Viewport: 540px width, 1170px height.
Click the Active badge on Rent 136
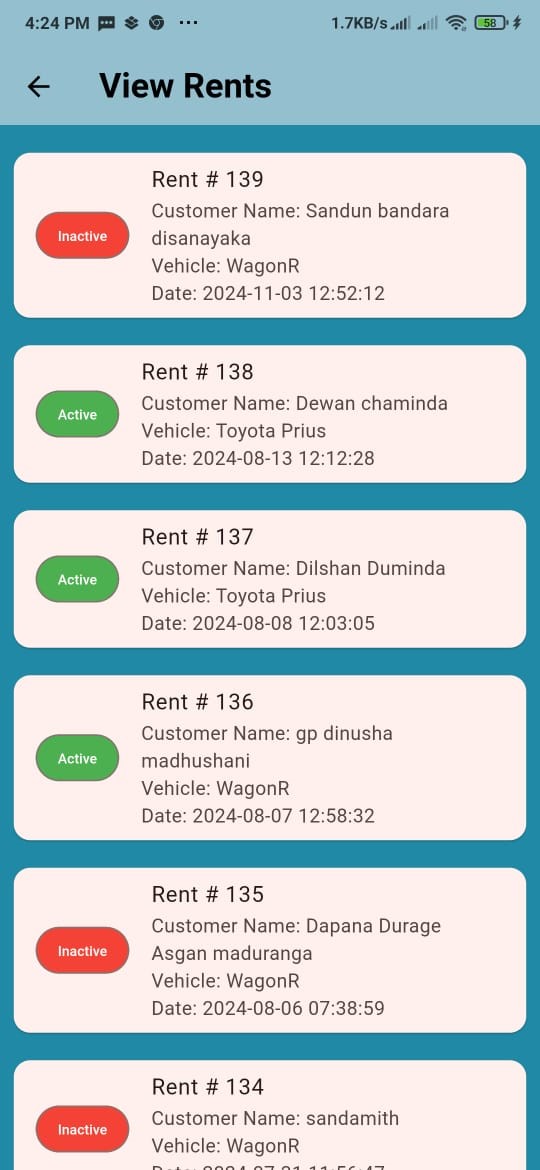point(78,758)
